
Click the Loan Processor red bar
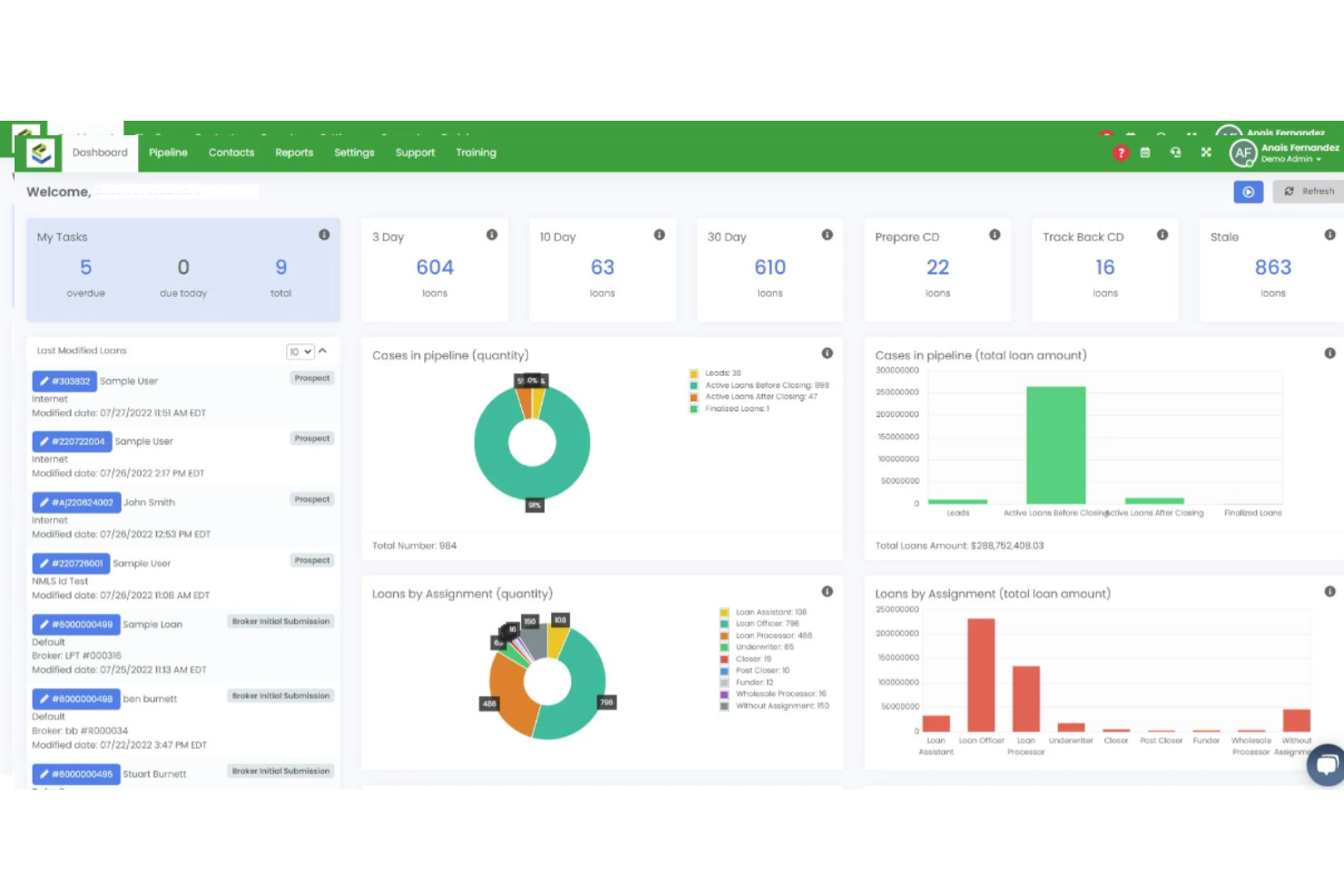click(1026, 699)
